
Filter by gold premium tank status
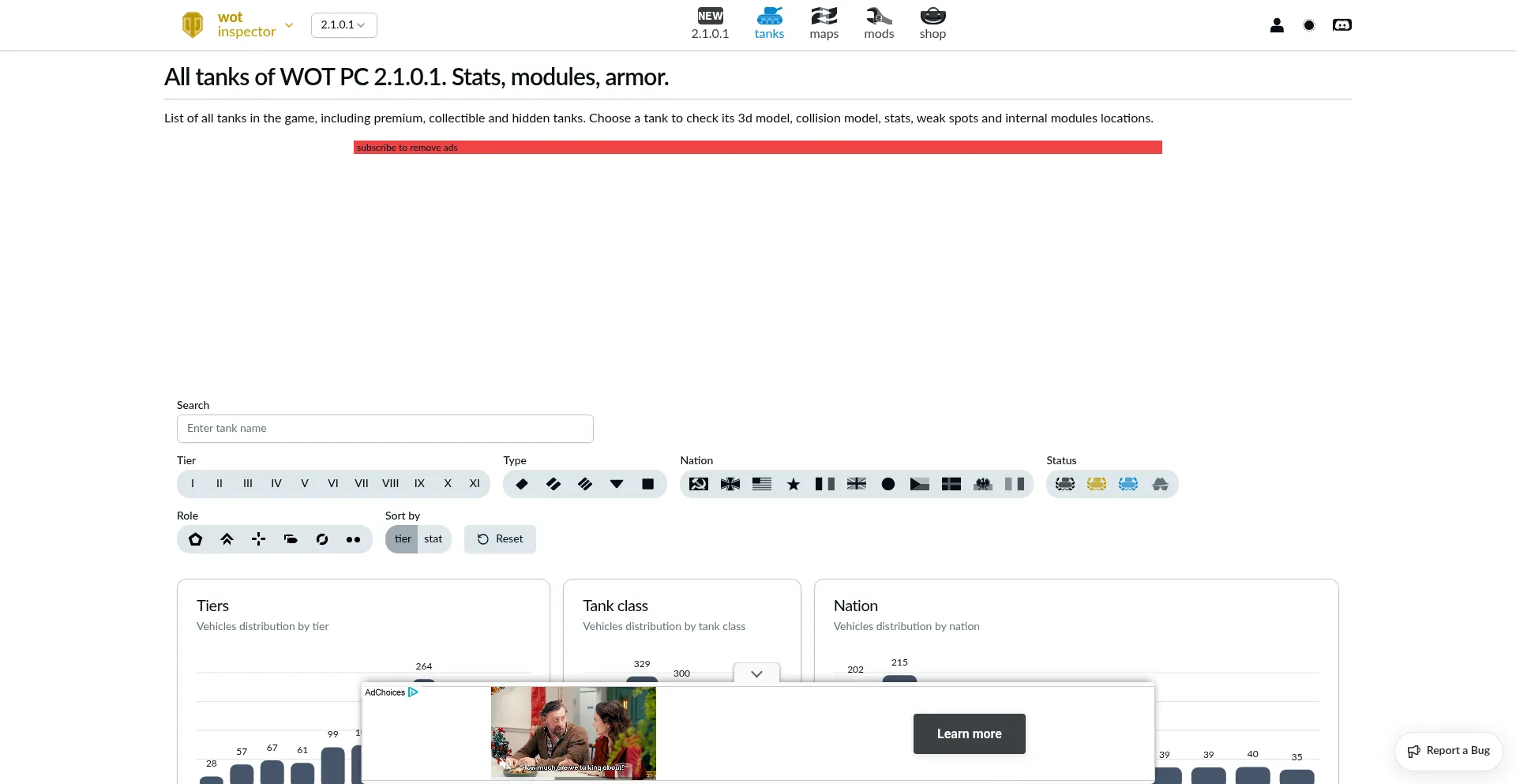tap(1097, 484)
